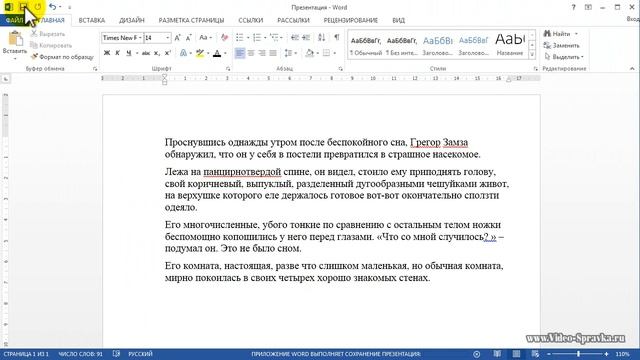The height and width of the screenshot is (360, 640).
Task: Click Copy (Копировать) command
Action: click(51, 45)
